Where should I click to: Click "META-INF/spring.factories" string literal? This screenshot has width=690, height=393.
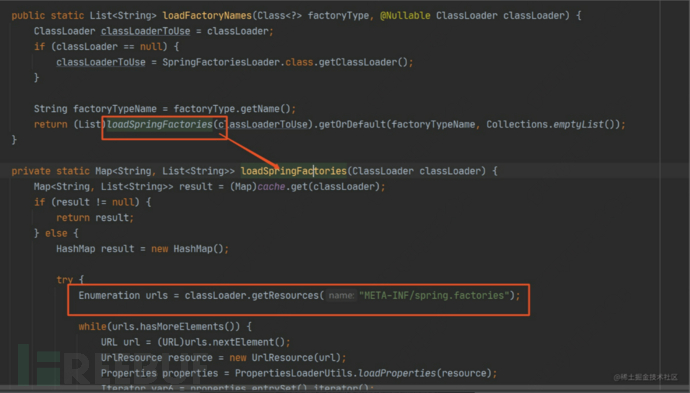click(434, 295)
